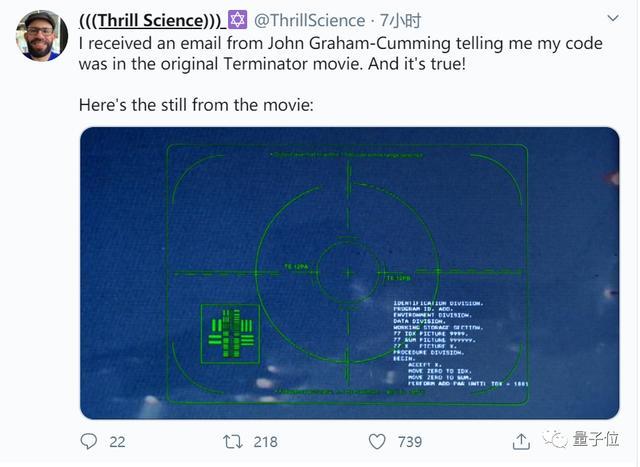Click the WeChat logo watermark
The image size is (640, 467).
click(556, 440)
